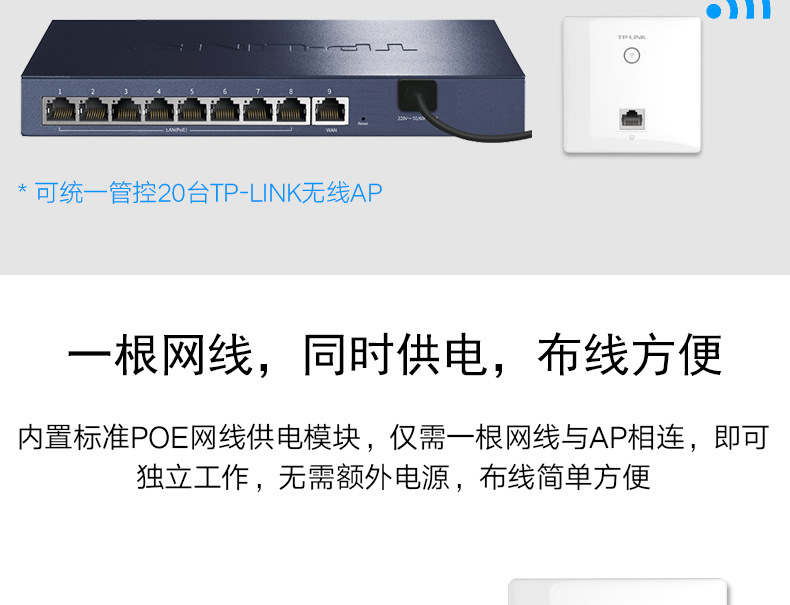Click the heading 一根网线，同时供电，布线方便

coord(395,355)
